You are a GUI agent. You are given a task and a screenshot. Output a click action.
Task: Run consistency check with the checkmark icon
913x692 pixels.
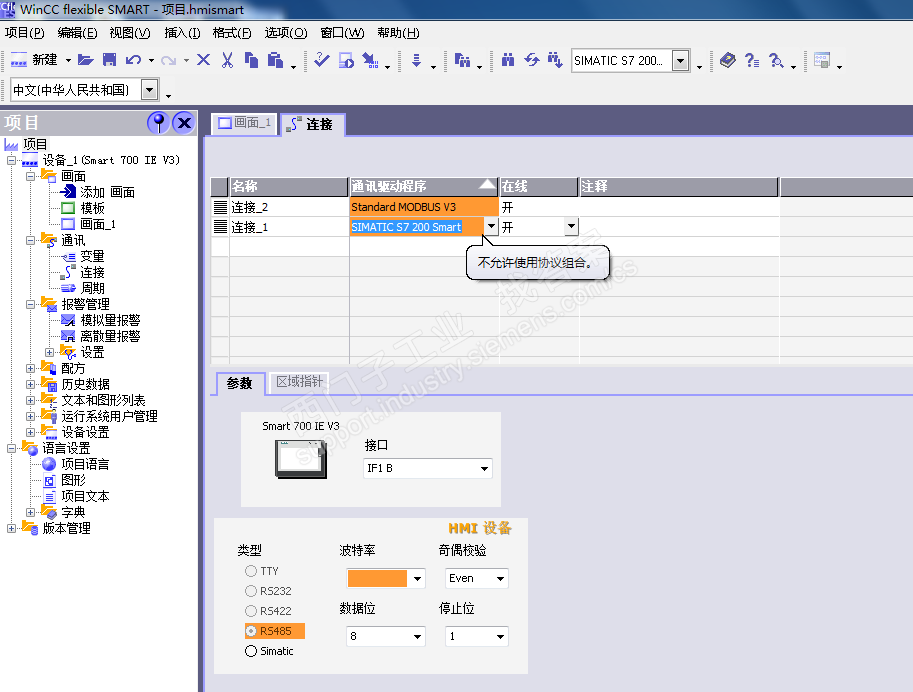coord(321,60)
